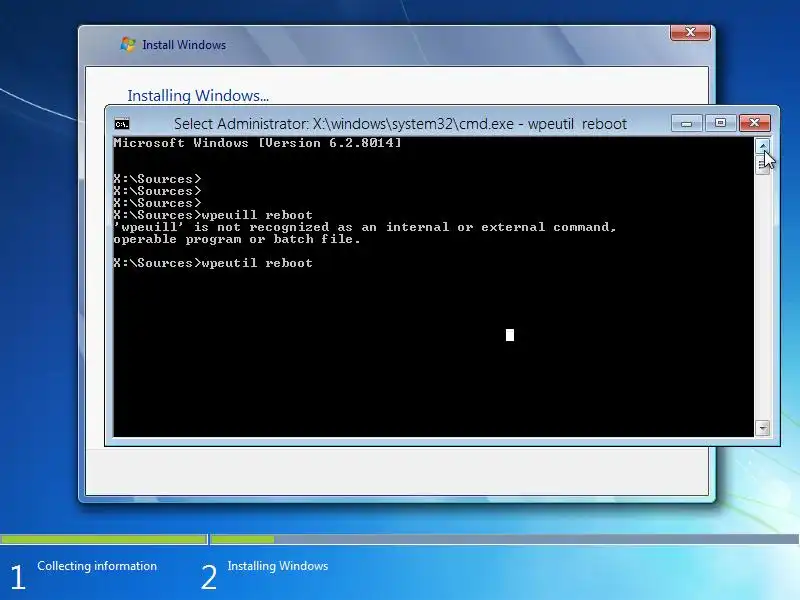Click the 'Install Windows' title text
The image size is (800, 600).
point(184,45)
